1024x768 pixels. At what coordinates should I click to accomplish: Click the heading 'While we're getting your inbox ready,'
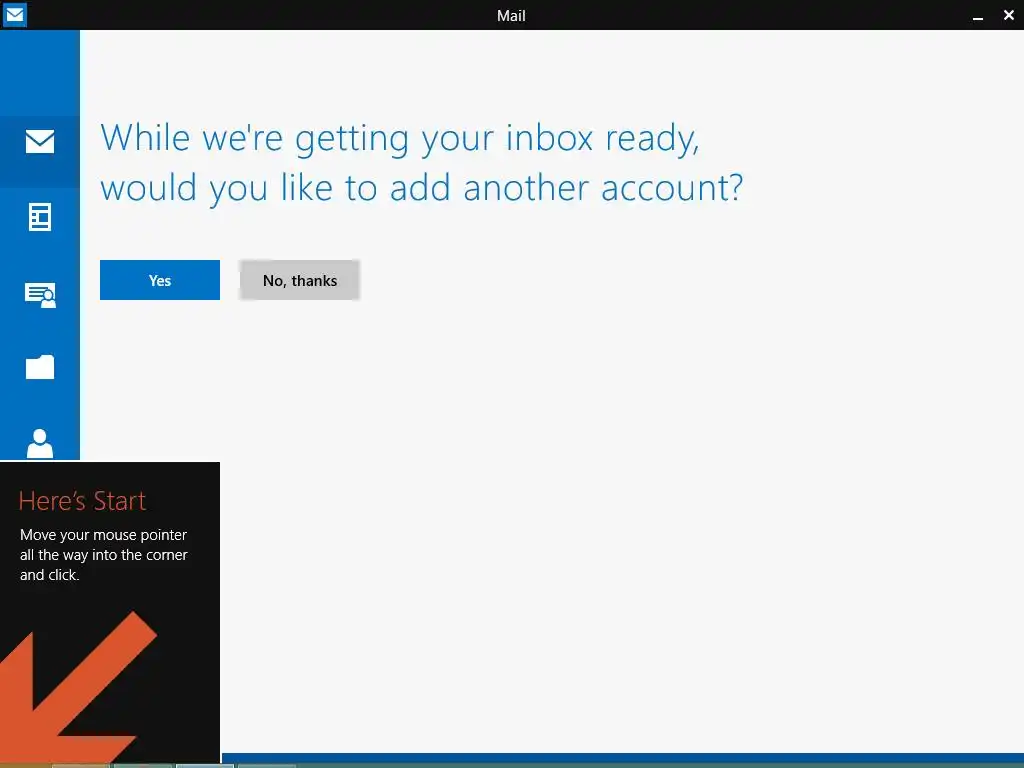click(x=400, y=138)
